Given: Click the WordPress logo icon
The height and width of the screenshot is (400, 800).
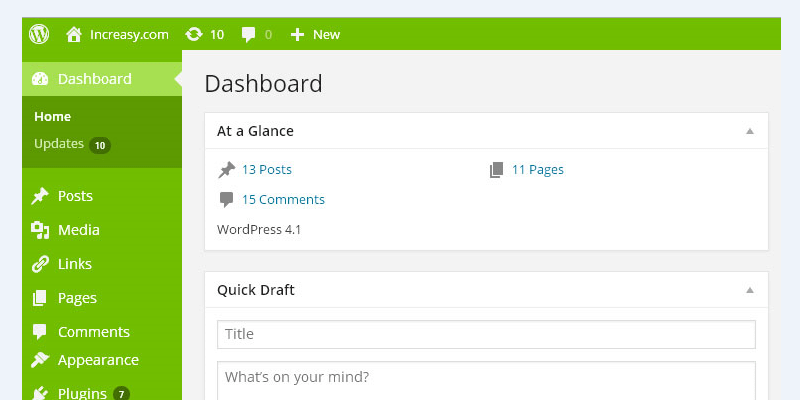Looking at the screenshot, I should tap(39, 34).
